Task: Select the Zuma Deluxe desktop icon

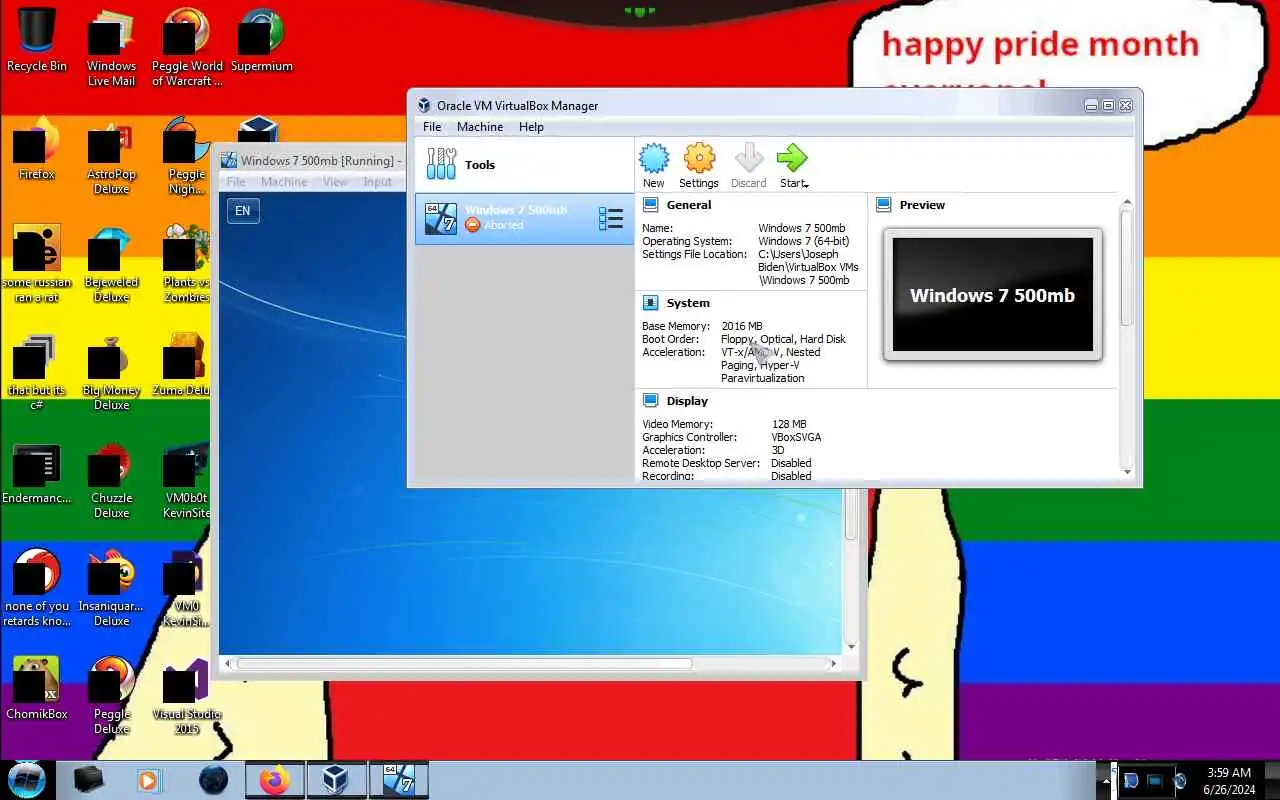Action: click(x=183, y=364)
